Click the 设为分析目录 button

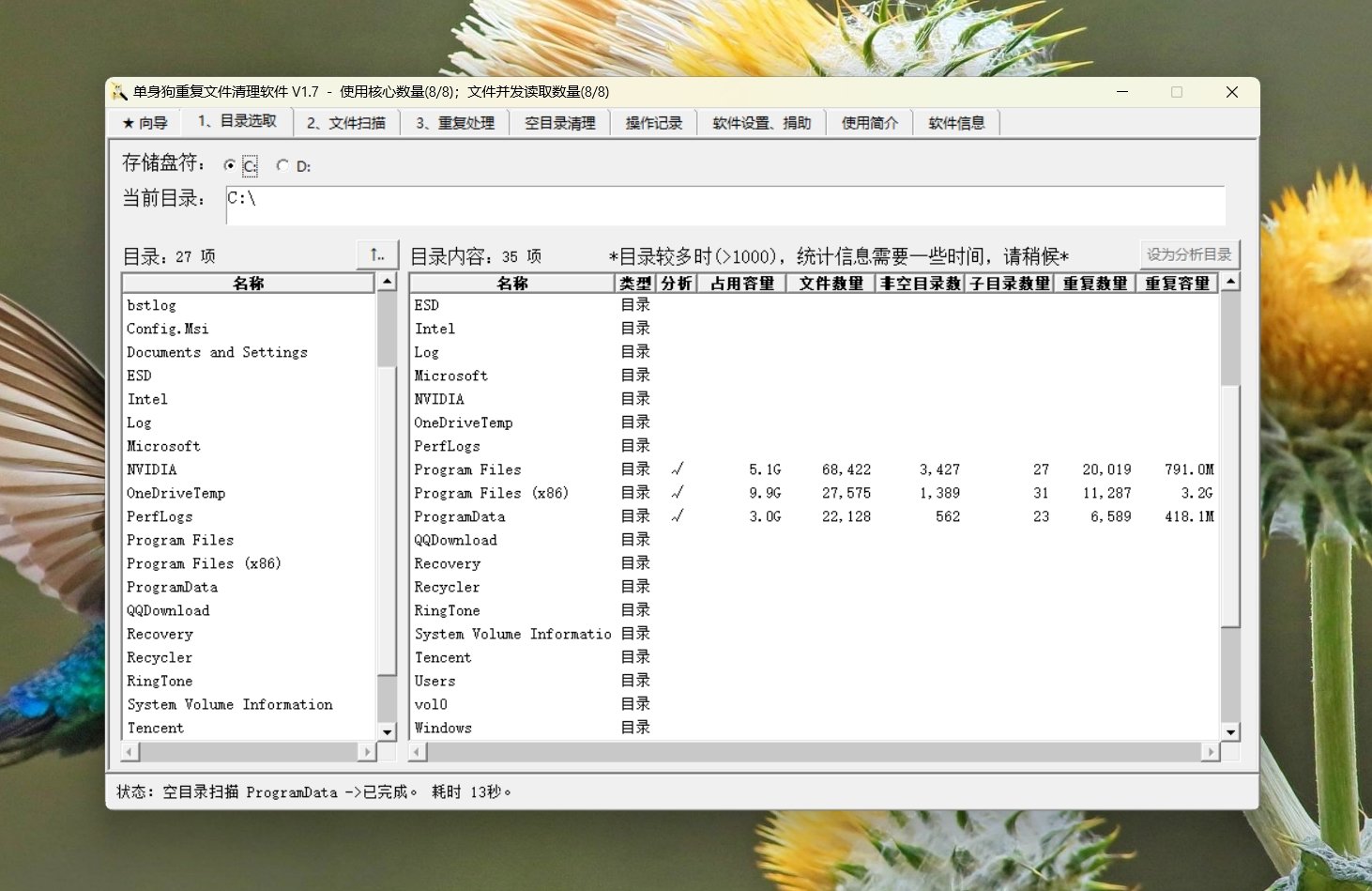pos(1189,254)
